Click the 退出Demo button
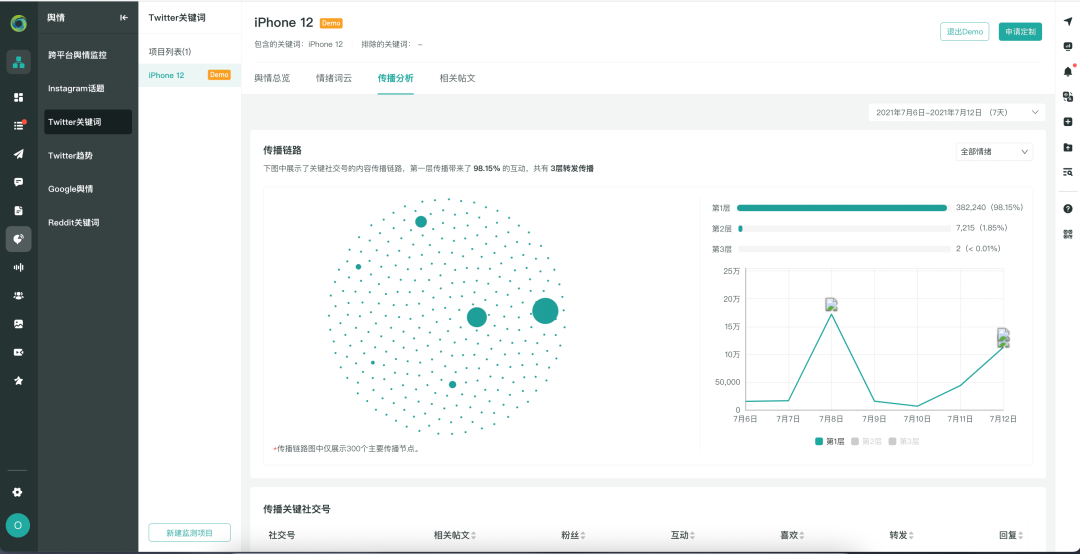Viewport: 1080px width, 554px height. coord(964,32)
